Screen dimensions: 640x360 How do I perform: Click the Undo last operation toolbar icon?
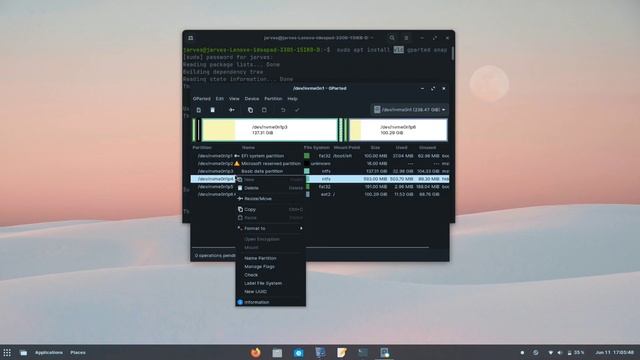click(283, 110)
